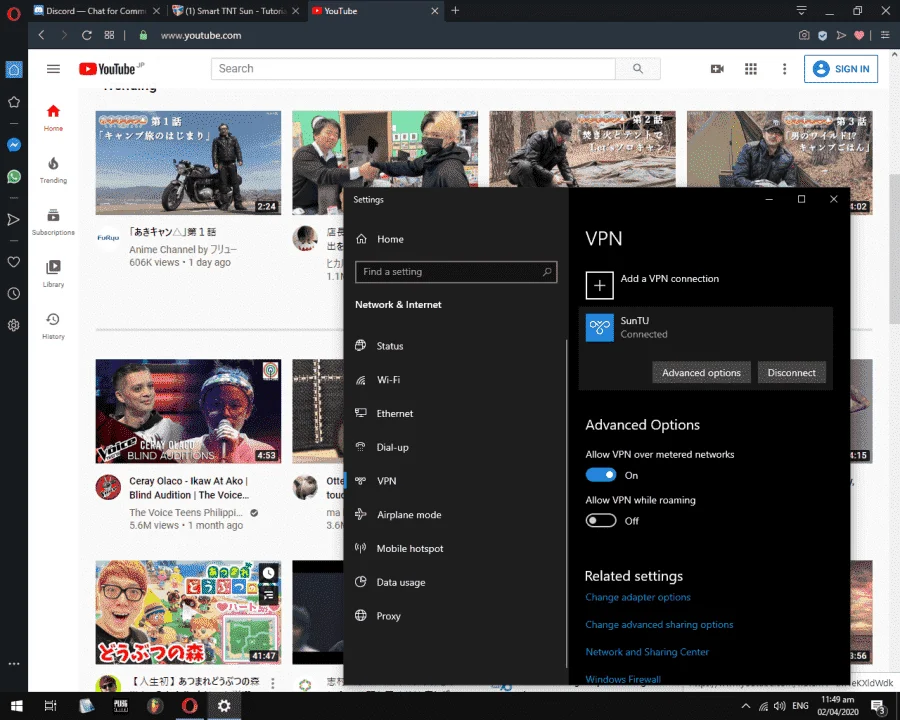This screenshot has width=900, height=720.
Task: Show hidden system tray icons
Action: point(745,706)
